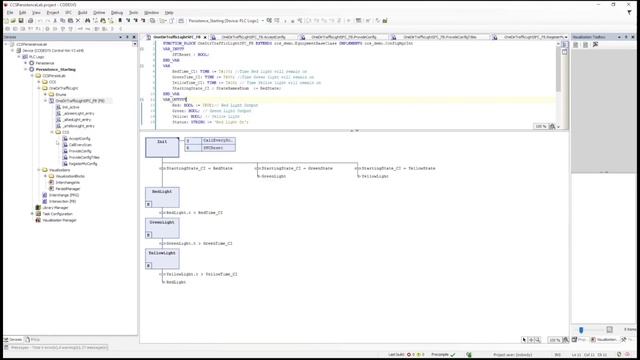640x360 pixels.
Task: Click the Find binoculars toolbar icon
Action: (x=87, y=20)
